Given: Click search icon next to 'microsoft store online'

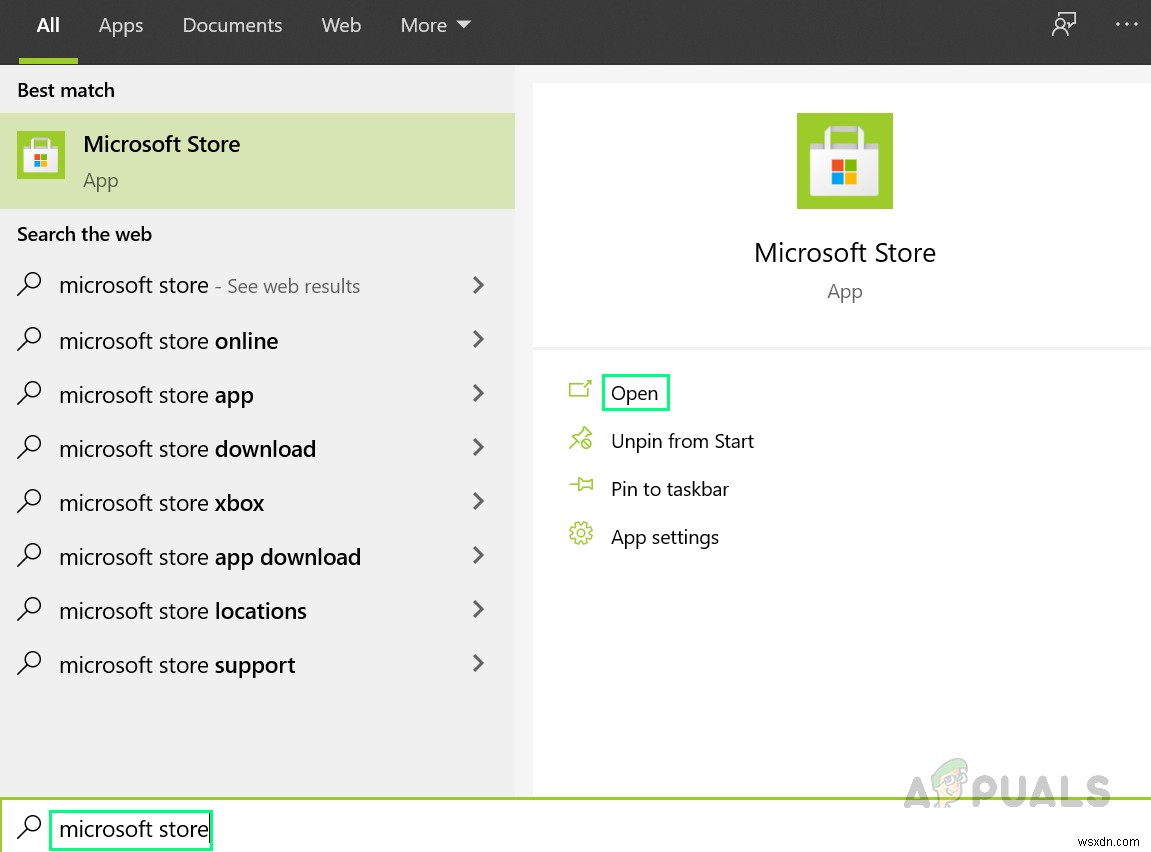Looking at the screenshot, I should 29,338.
